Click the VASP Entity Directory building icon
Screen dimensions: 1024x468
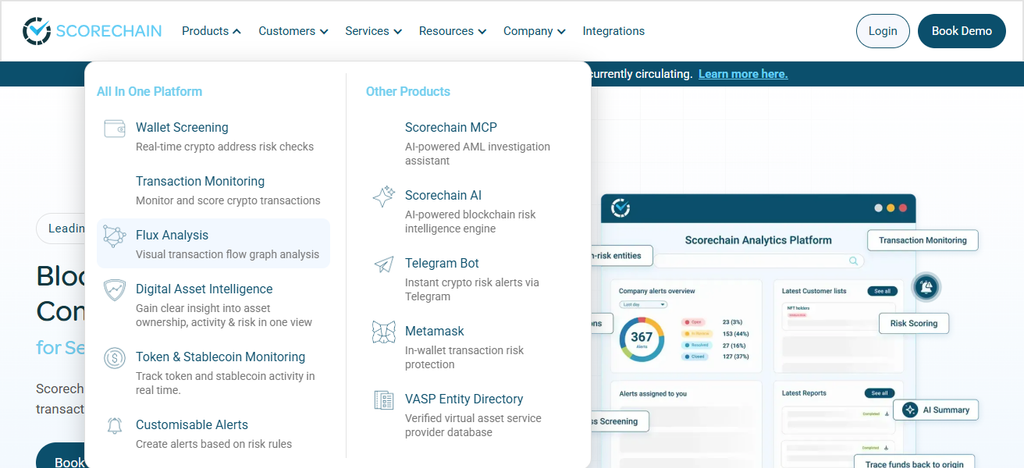click(x=384, y=400)
